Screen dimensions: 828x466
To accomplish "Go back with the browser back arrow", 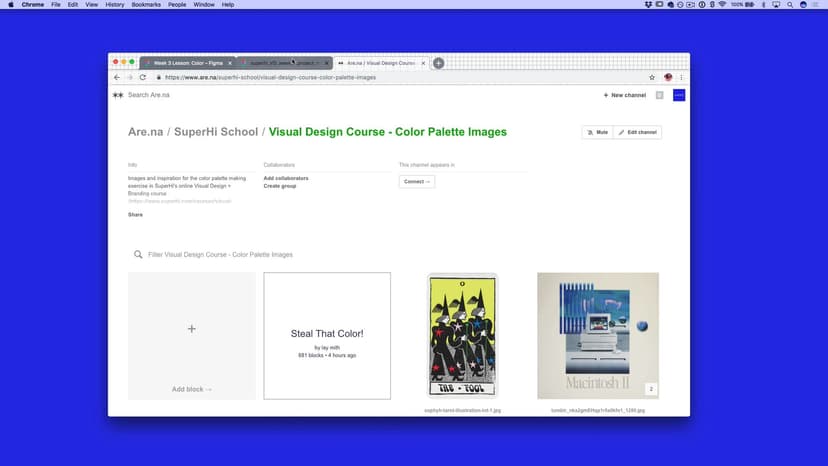I will (x=117, y=77).
